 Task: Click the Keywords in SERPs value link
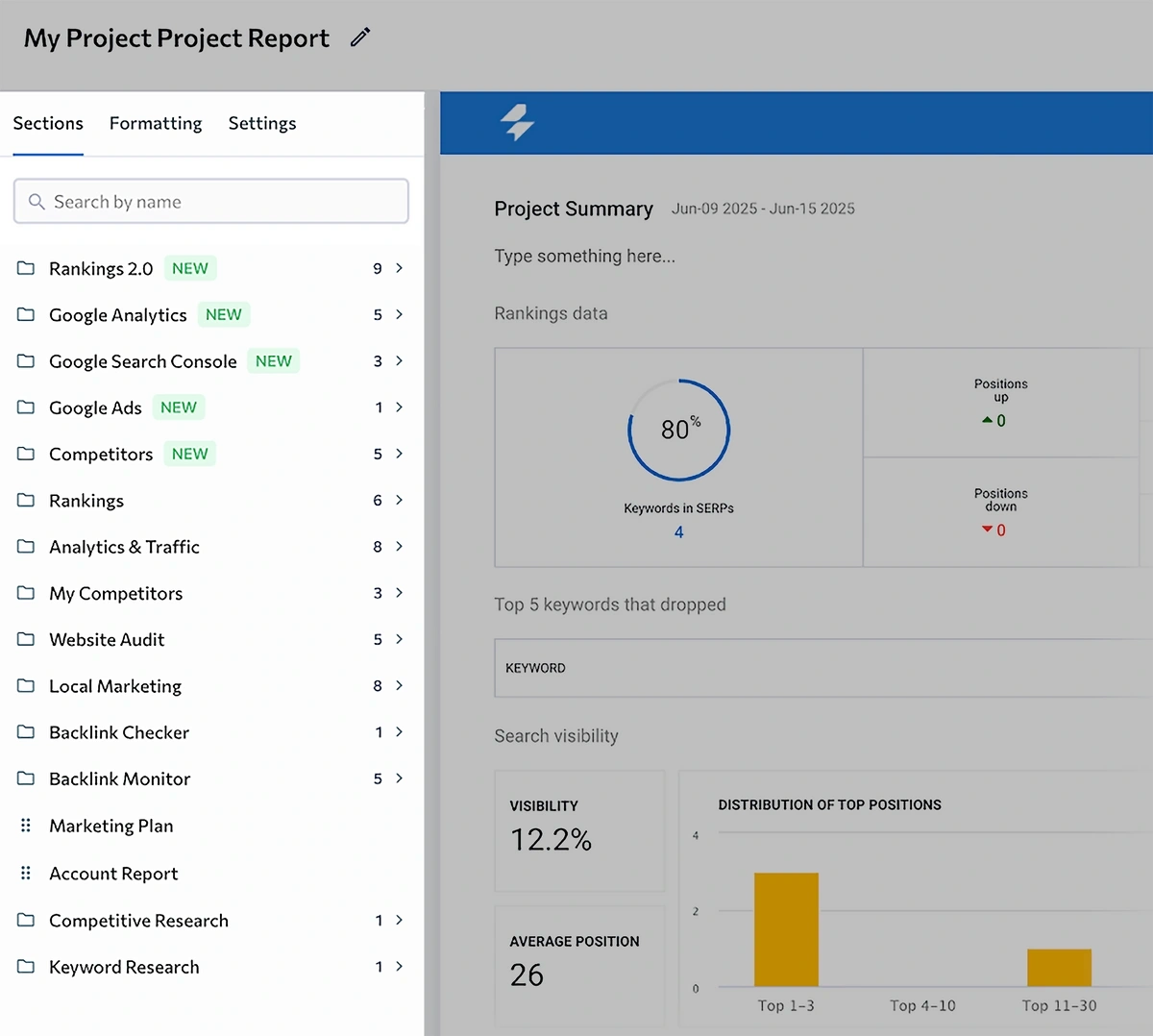pos(678,530)
